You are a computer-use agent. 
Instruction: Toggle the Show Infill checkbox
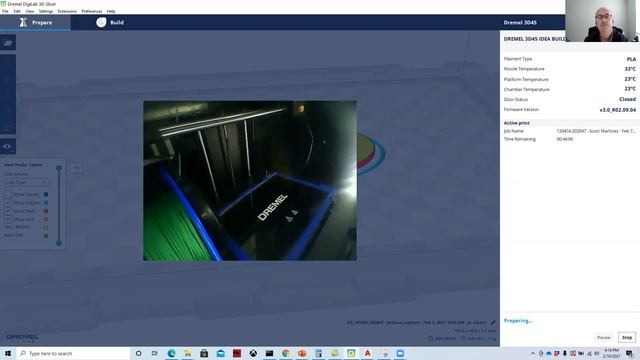pyautogui.click(x=8, y=219)
